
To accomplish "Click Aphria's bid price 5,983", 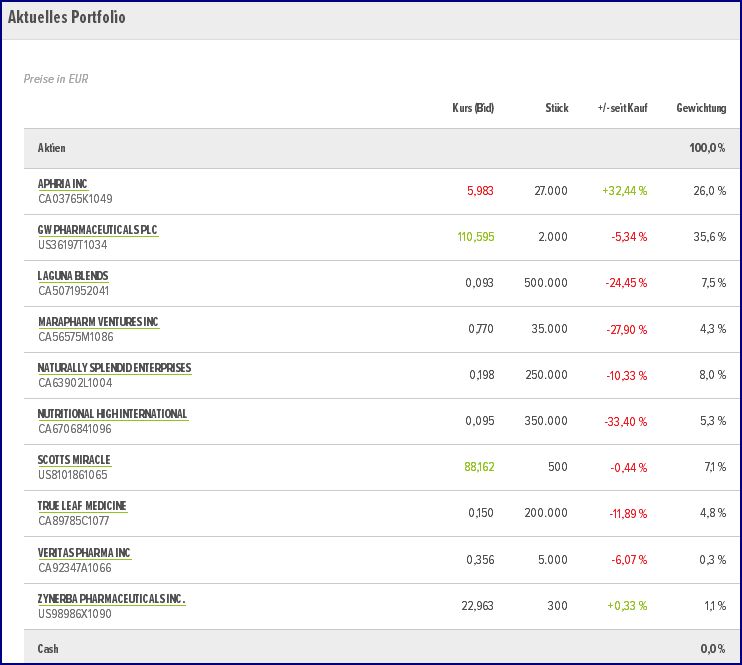I will coord(480,191).
